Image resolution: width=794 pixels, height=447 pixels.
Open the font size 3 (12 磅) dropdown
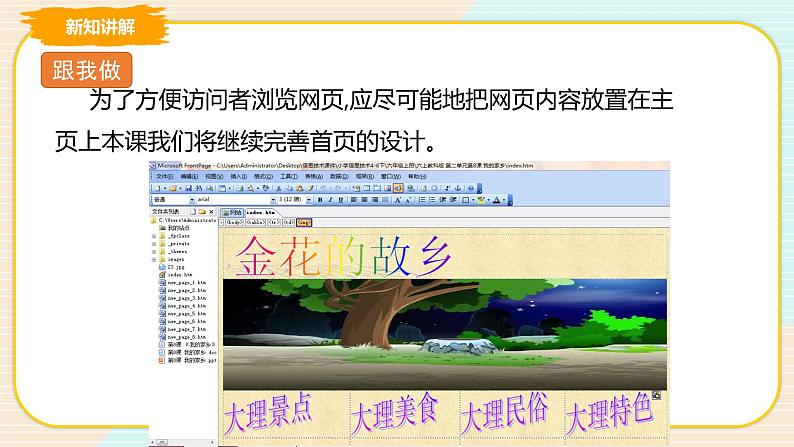tap(309, 200)
